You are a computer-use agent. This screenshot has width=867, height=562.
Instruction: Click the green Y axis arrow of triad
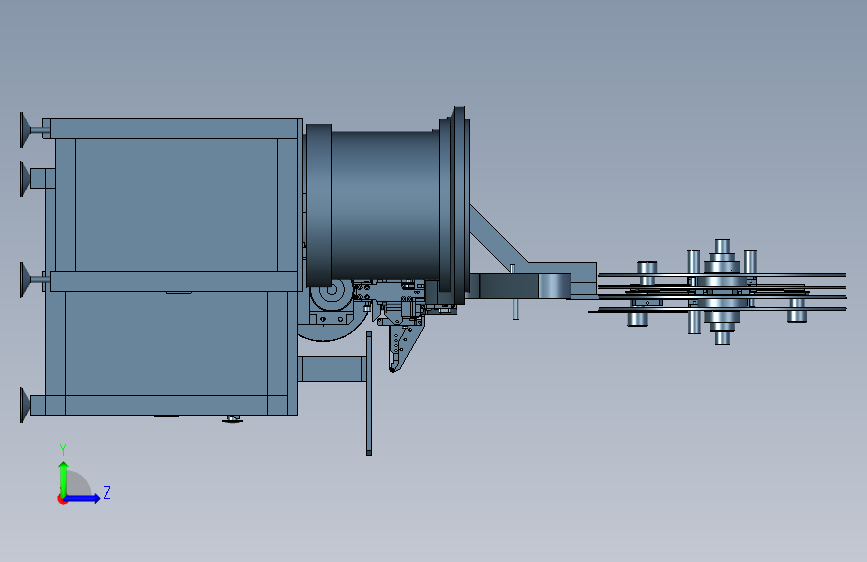point(64,478)
